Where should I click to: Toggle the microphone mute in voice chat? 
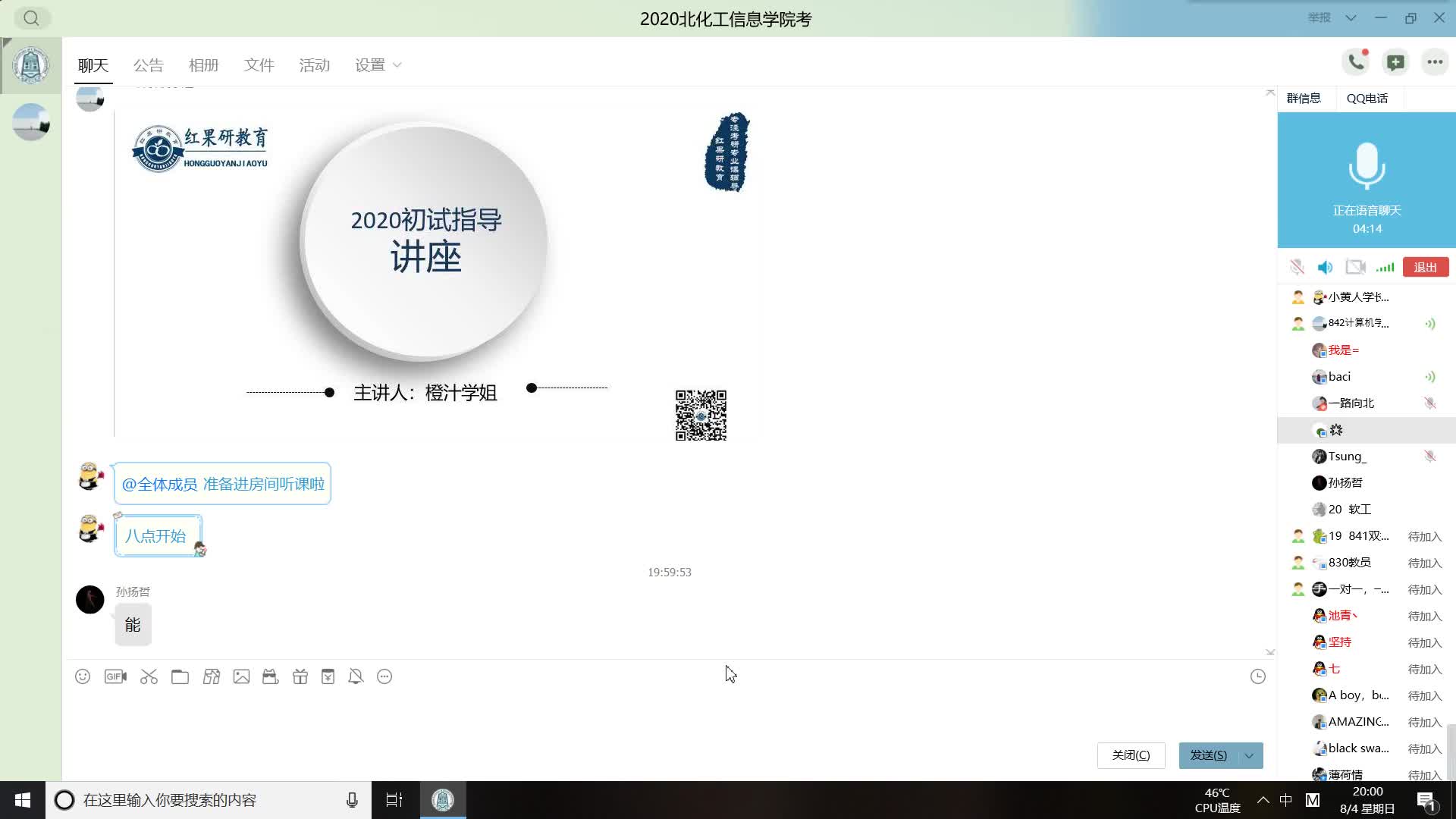(x=1297, y=267)
